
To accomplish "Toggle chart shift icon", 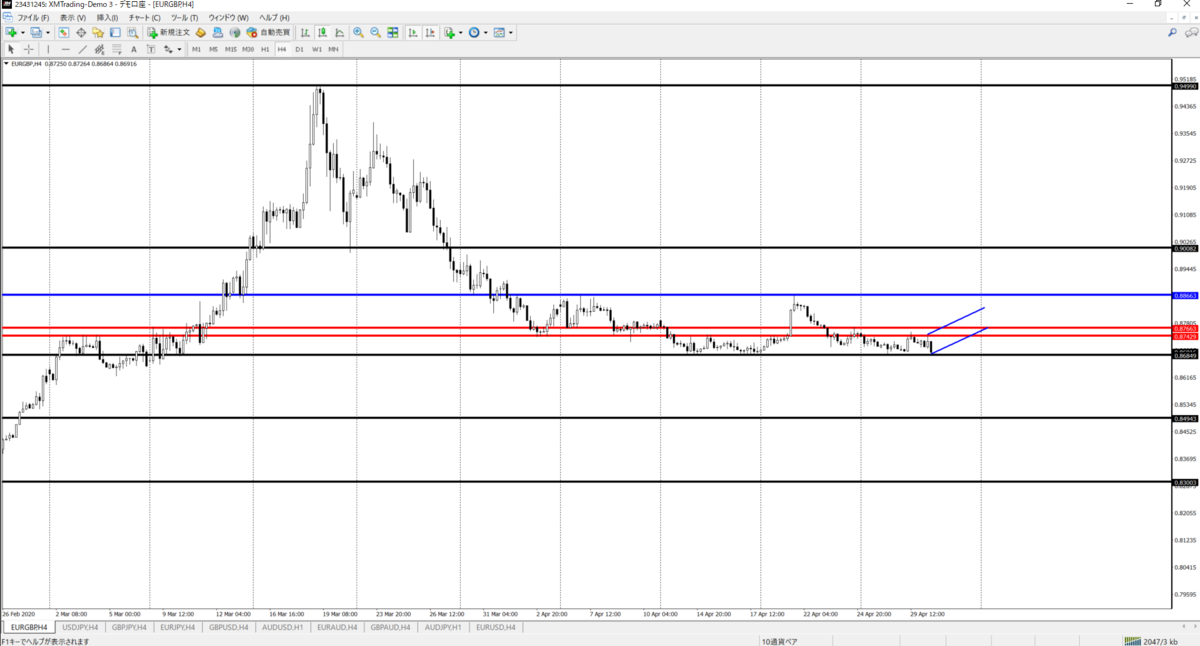I will (x=430, y=32).
